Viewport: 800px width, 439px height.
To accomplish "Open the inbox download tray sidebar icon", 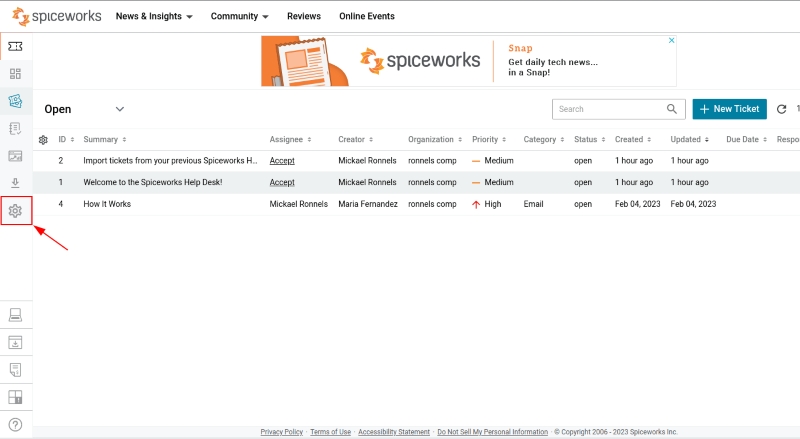I will pos(15,343).
